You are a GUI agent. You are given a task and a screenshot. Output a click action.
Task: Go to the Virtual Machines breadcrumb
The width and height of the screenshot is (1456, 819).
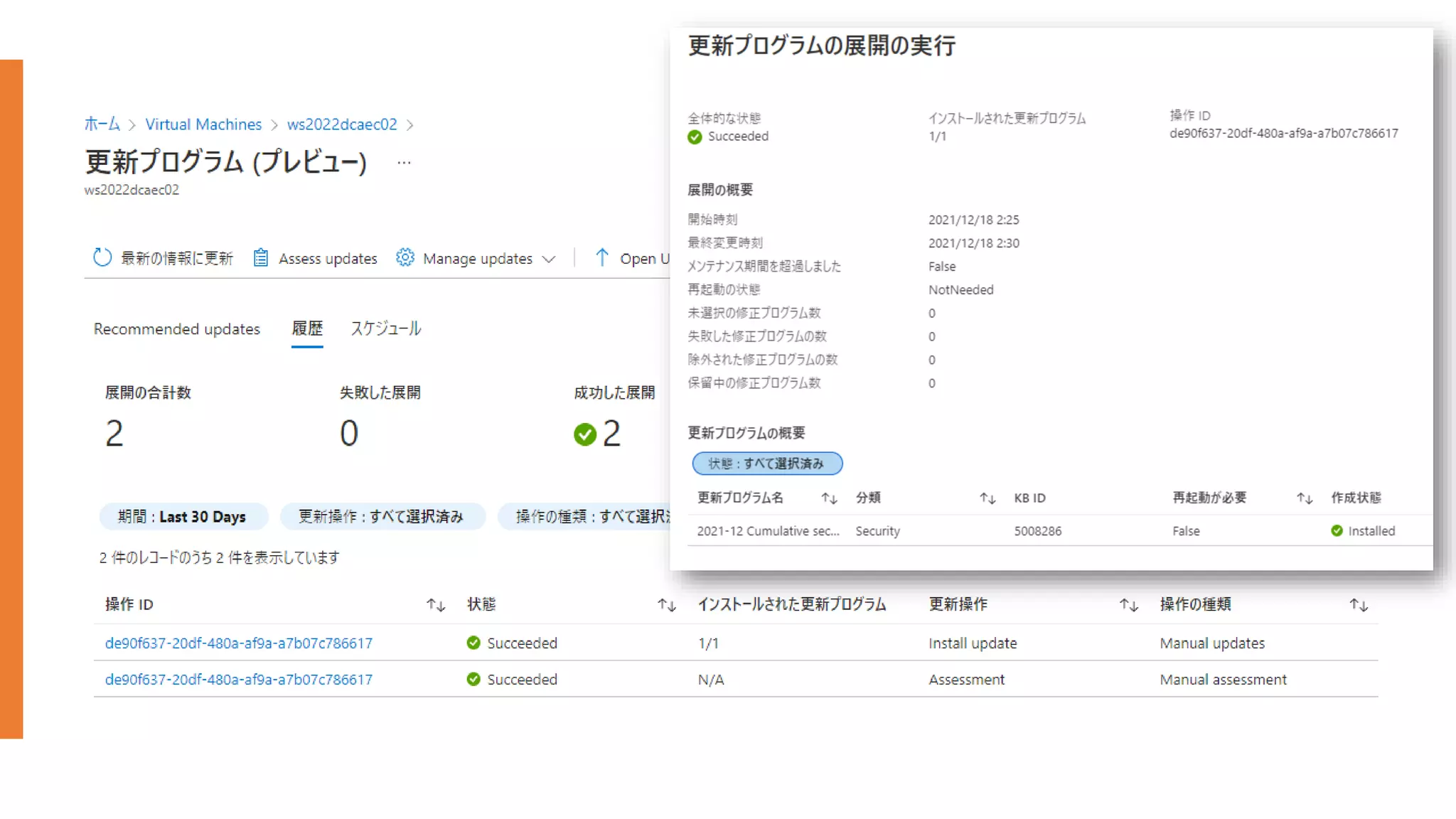[x=203, y=124]
